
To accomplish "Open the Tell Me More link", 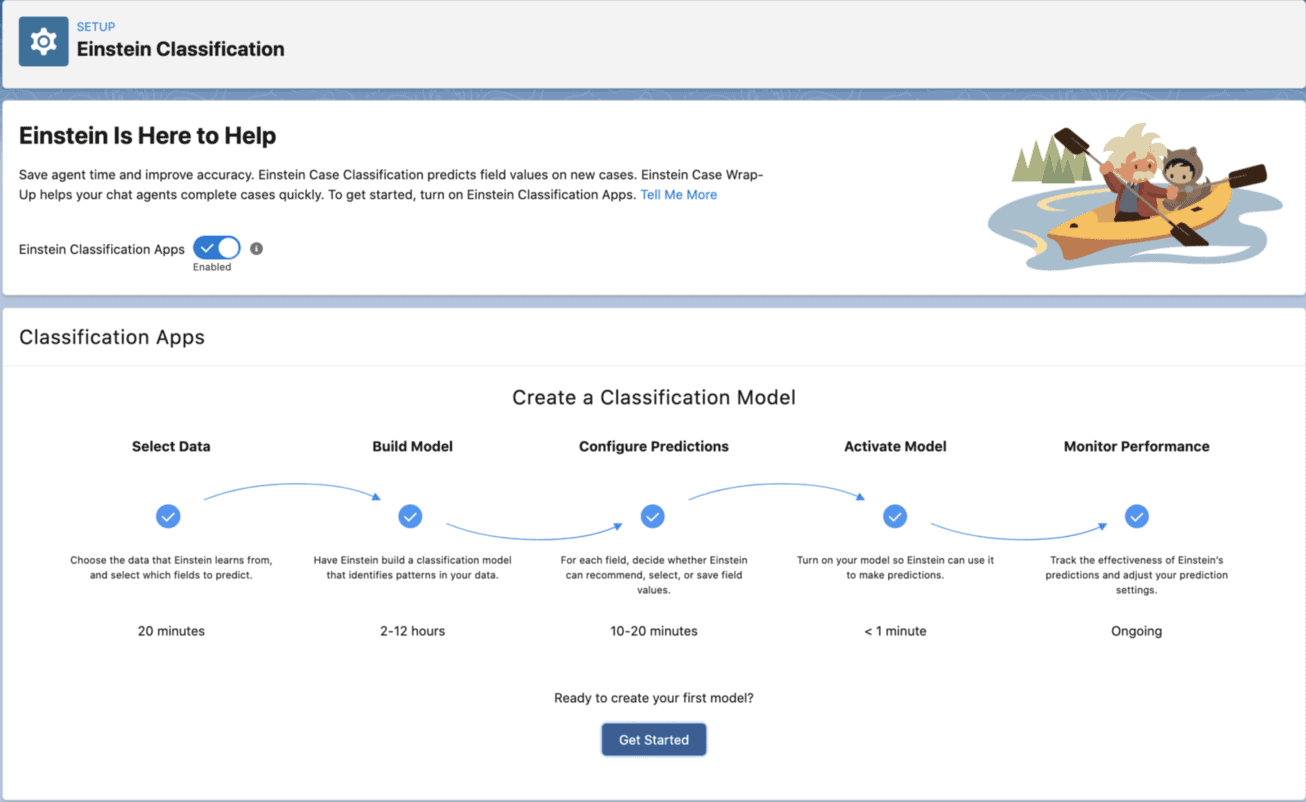I will (x=679, y=194).
